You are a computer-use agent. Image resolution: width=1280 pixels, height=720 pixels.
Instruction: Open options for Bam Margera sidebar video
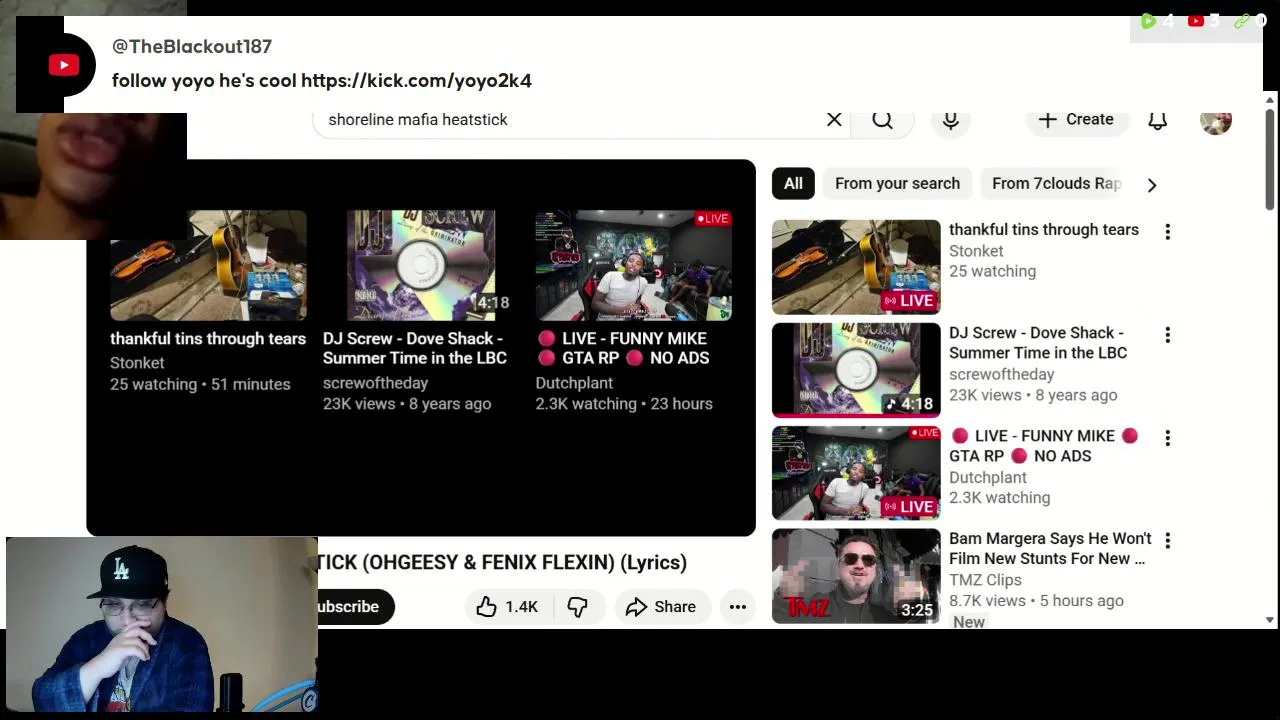click(x=1167, y=541)
